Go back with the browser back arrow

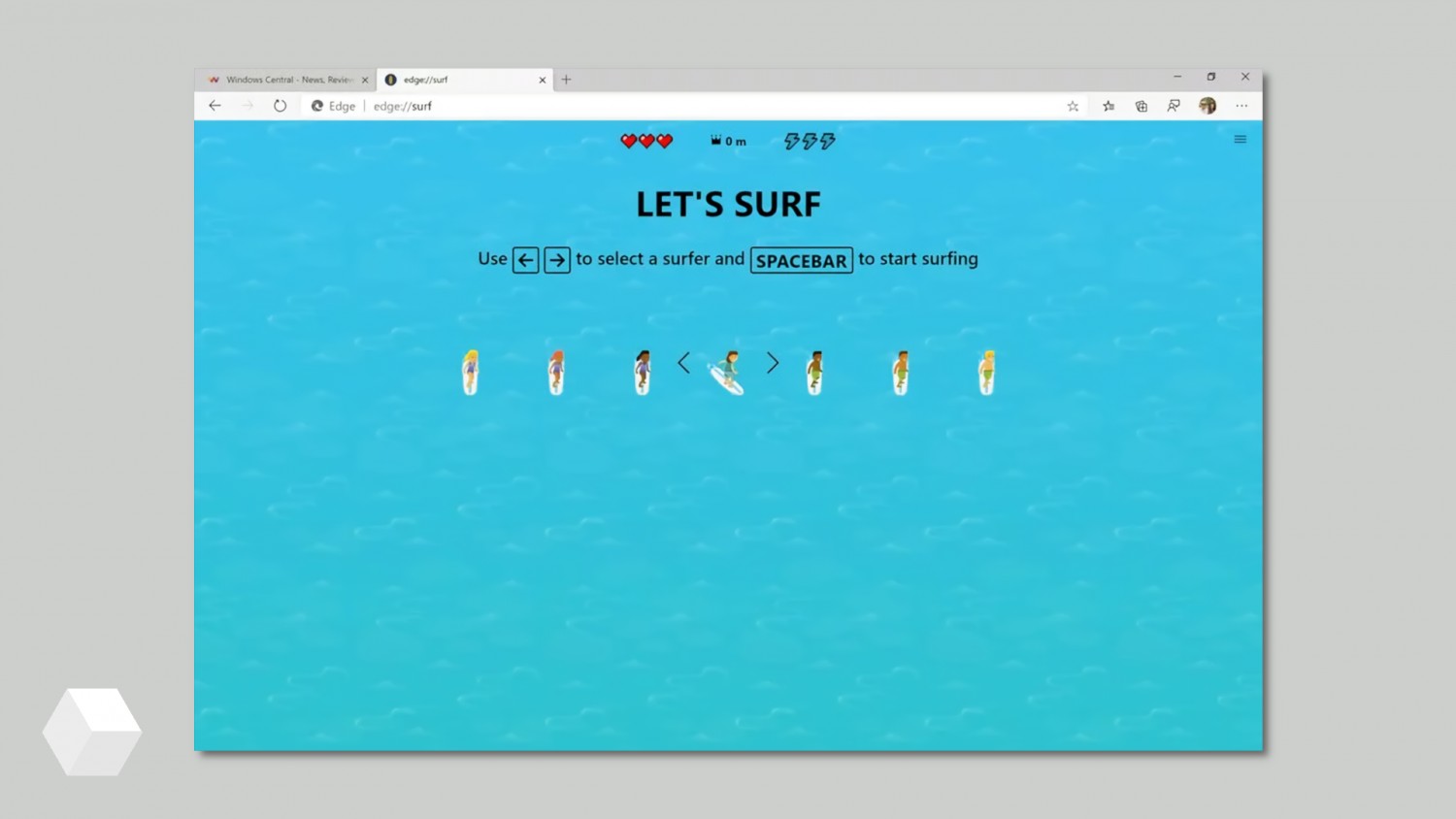(215, 106)
